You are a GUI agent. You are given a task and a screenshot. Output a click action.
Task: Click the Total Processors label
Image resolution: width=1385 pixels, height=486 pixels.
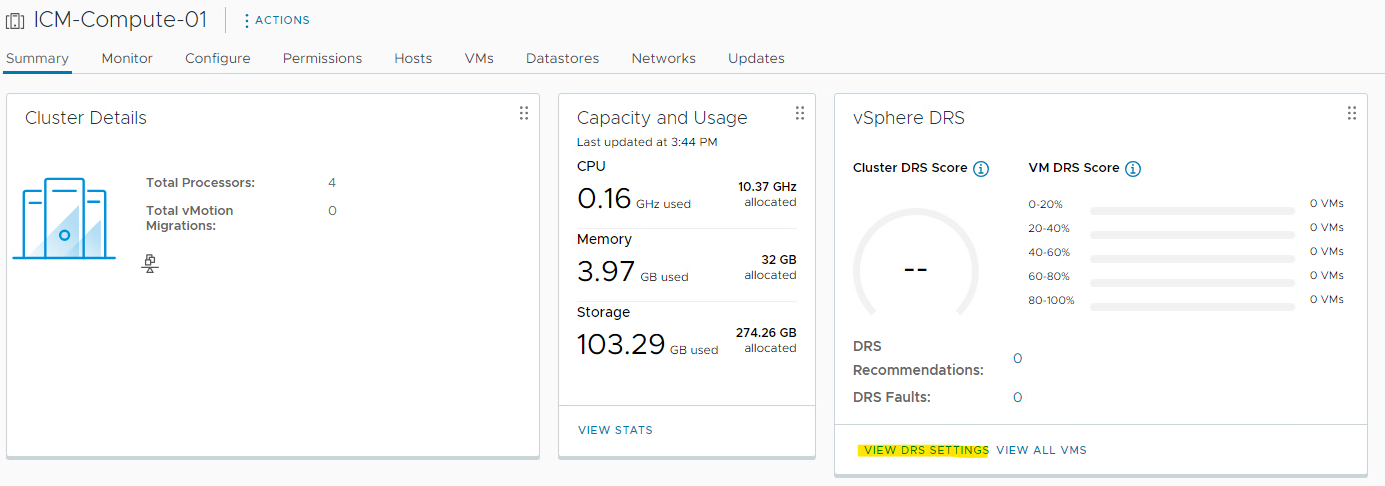click(x=201, y=183)
